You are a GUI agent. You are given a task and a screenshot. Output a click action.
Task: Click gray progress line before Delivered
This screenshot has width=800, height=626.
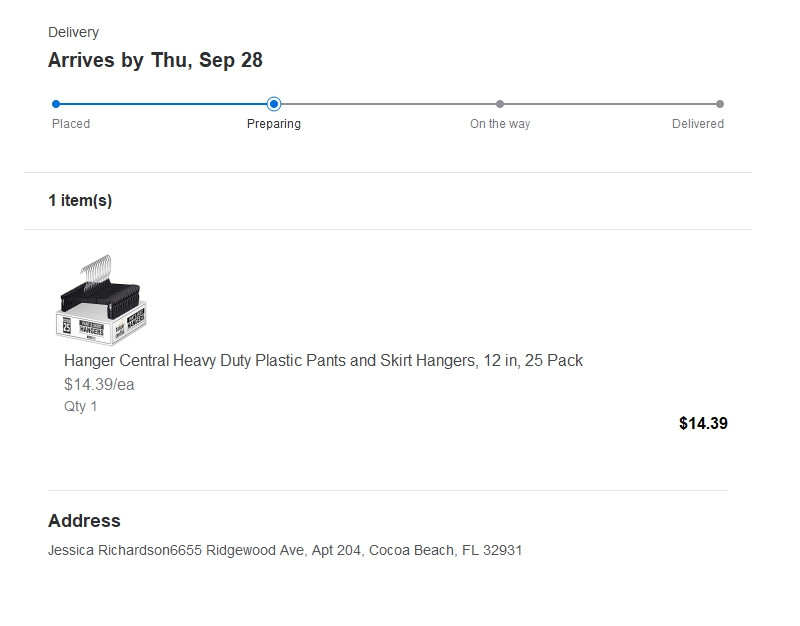click(610, 103)
